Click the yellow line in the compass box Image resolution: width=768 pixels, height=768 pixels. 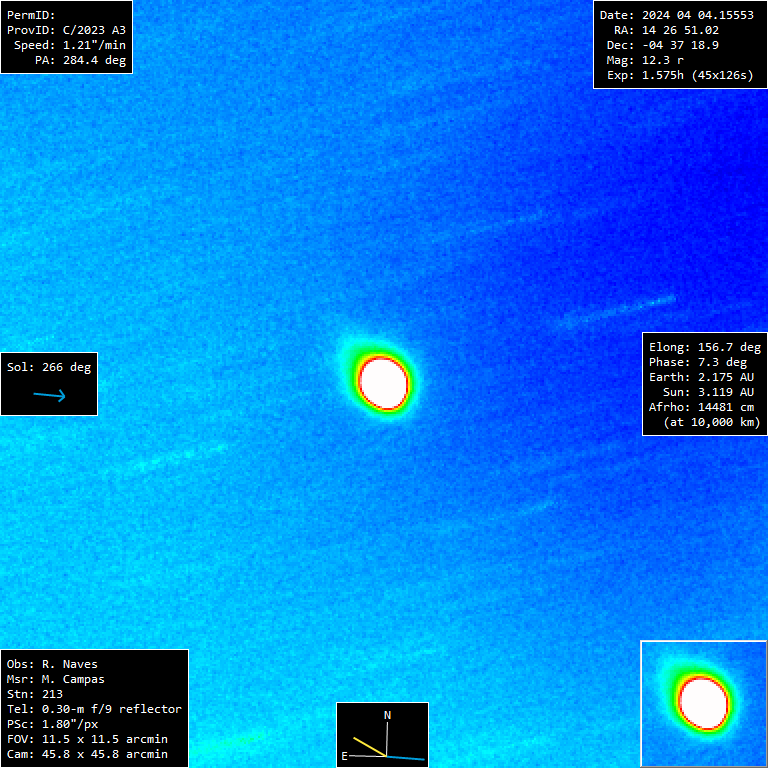click(x=370, y=747)
